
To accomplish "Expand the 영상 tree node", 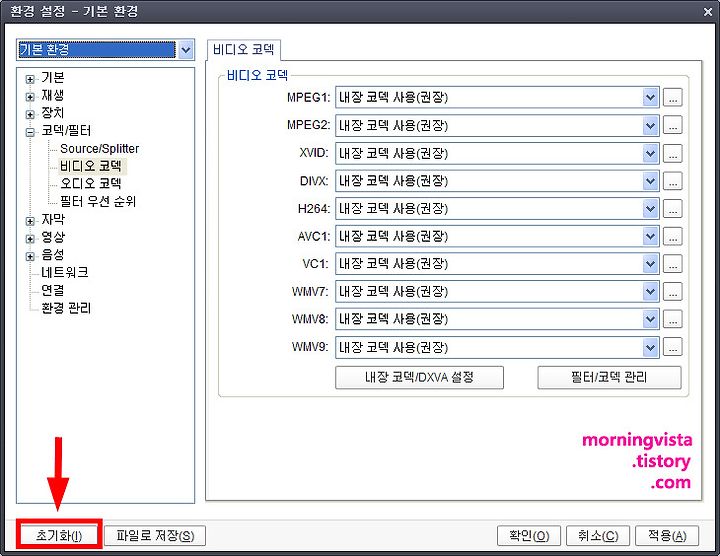I will 30,239.
